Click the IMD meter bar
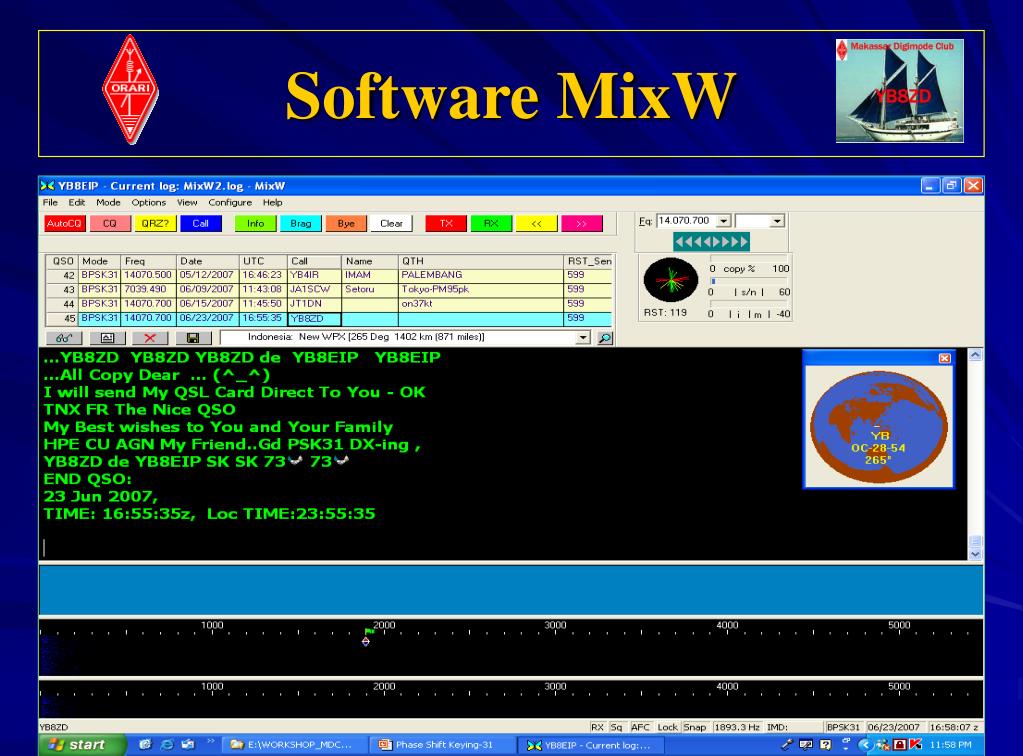Screen dimensions: 1023x756 tap(748, 303)
